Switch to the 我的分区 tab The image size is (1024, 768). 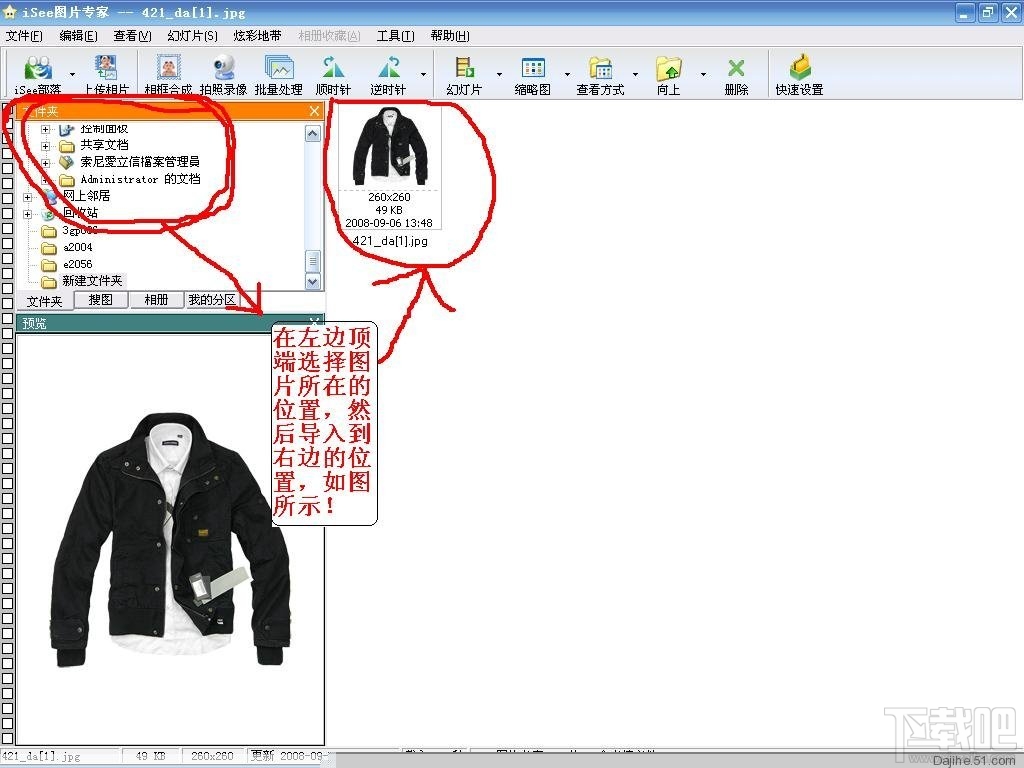(x=212, y=300)
